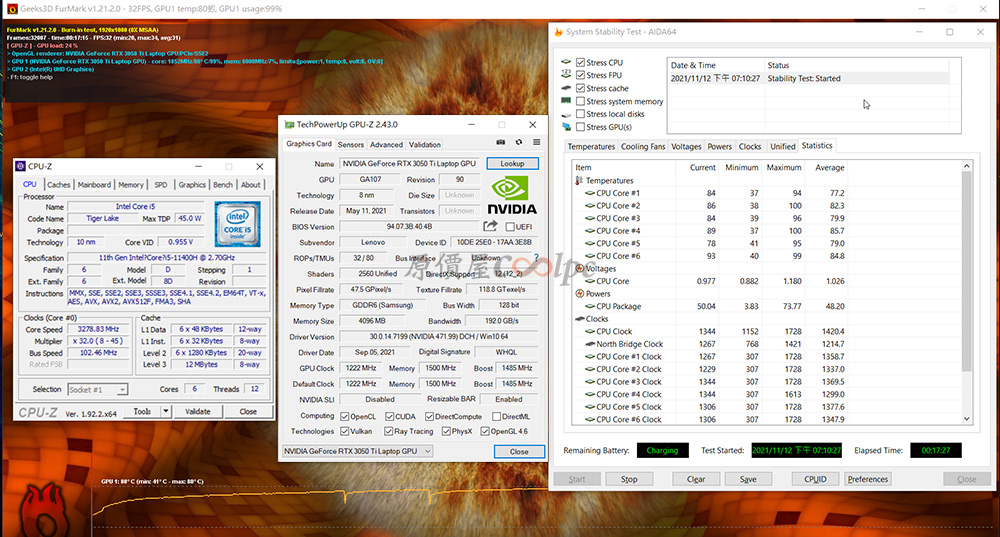The image size is (1000, 537).
Task: Click the FurMark flame logo
Action: pyautogui.click(x=43, y=510)
